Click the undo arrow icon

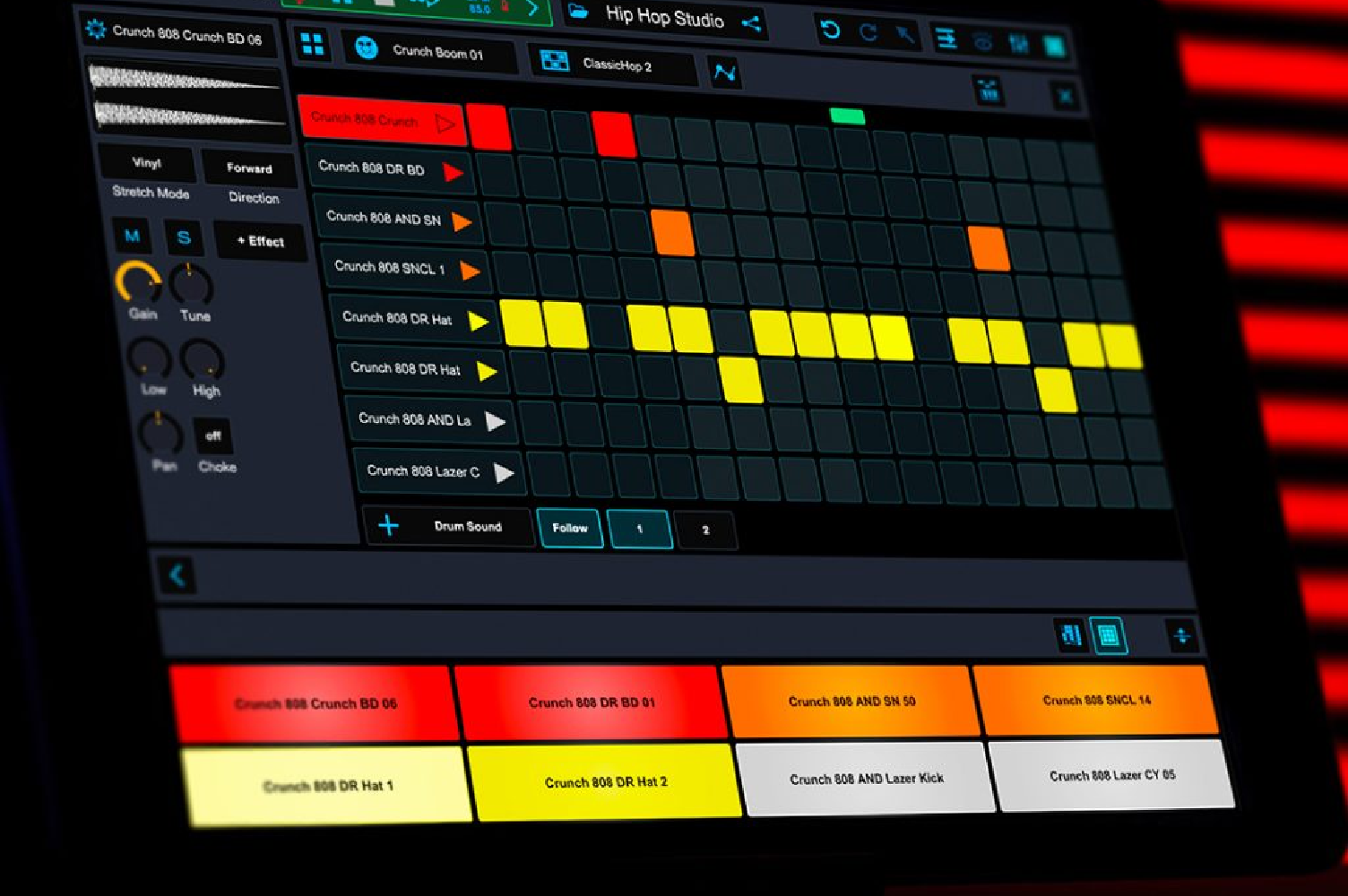(x=830, y=30)
